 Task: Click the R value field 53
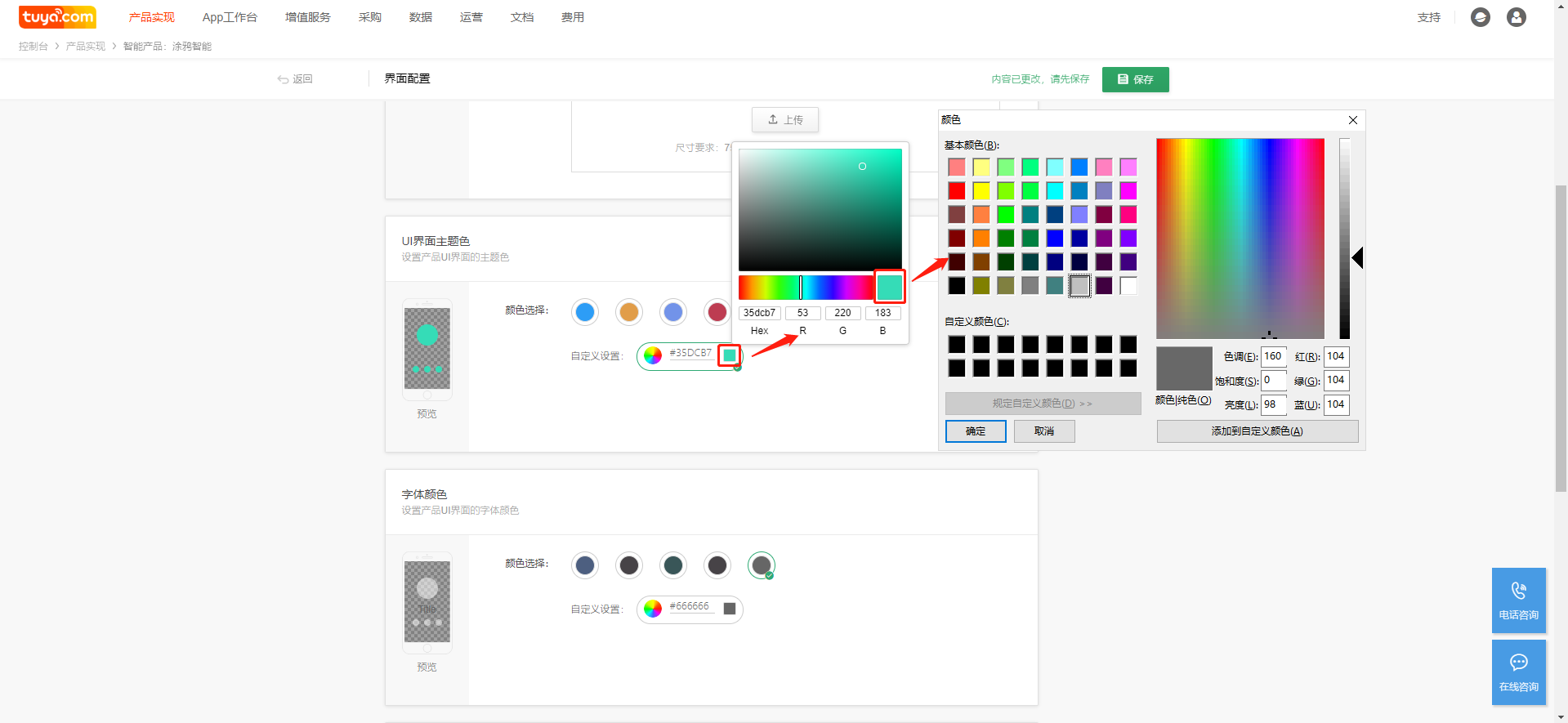(803, 313)
